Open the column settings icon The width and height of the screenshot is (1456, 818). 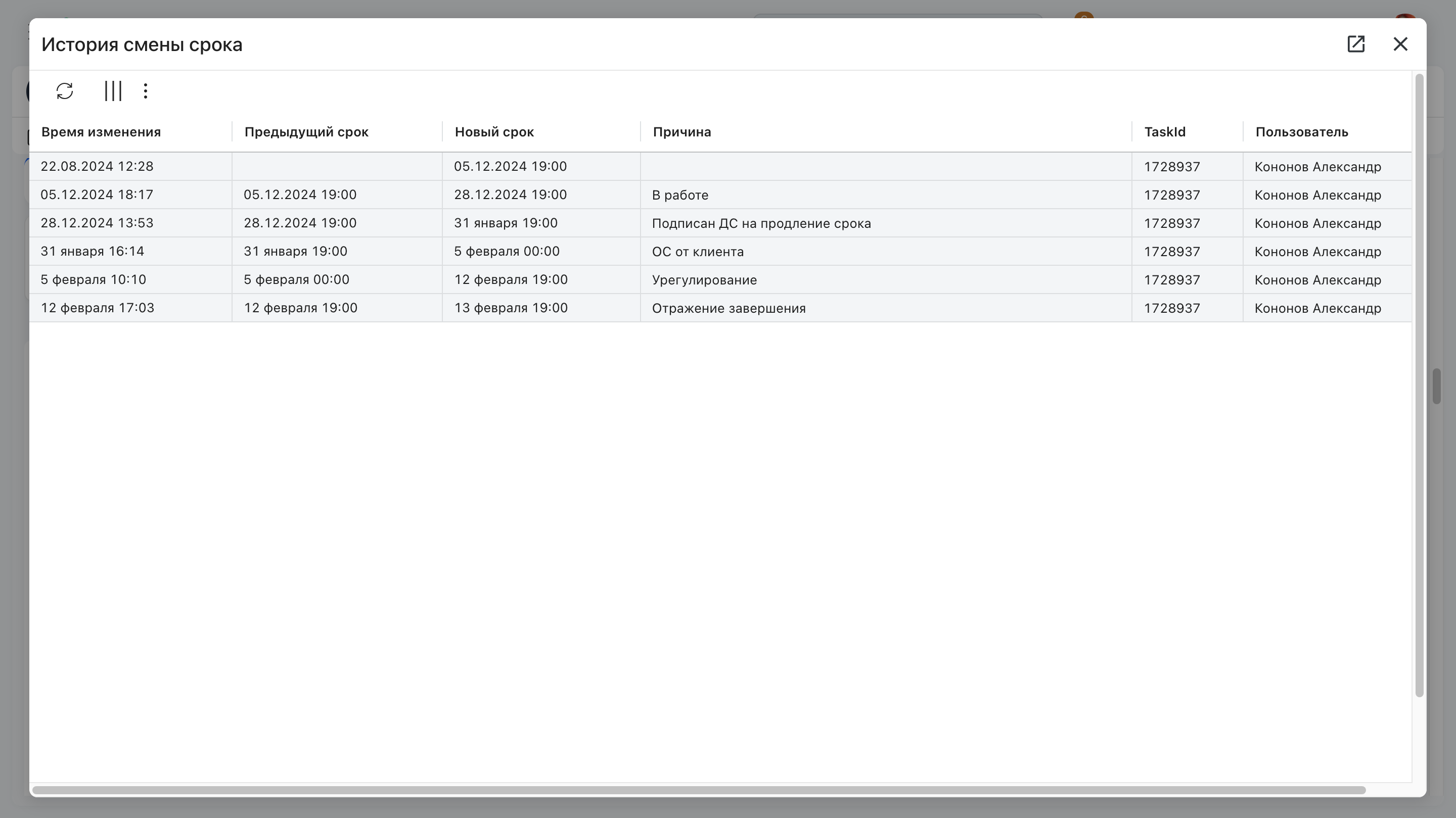pos(113,91)
